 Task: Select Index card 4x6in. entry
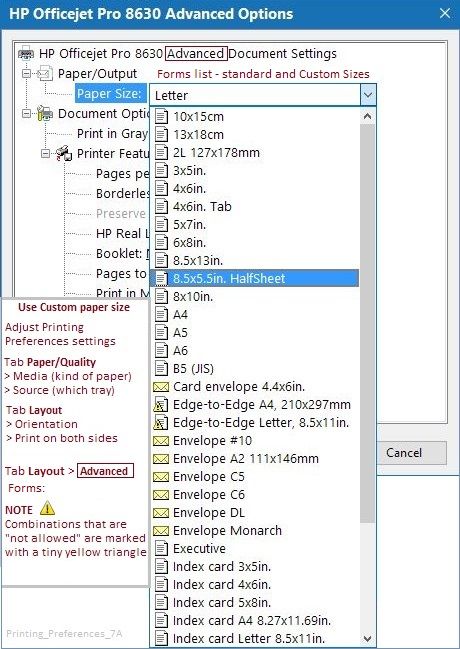point(254,584)
